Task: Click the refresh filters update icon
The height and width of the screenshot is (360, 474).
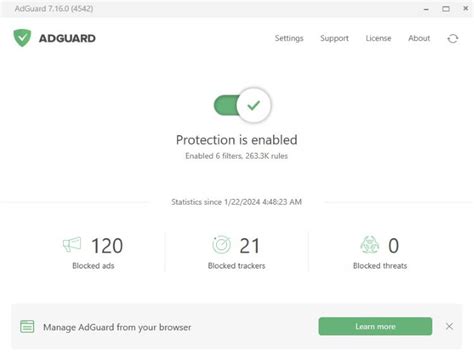Action: 453,39
